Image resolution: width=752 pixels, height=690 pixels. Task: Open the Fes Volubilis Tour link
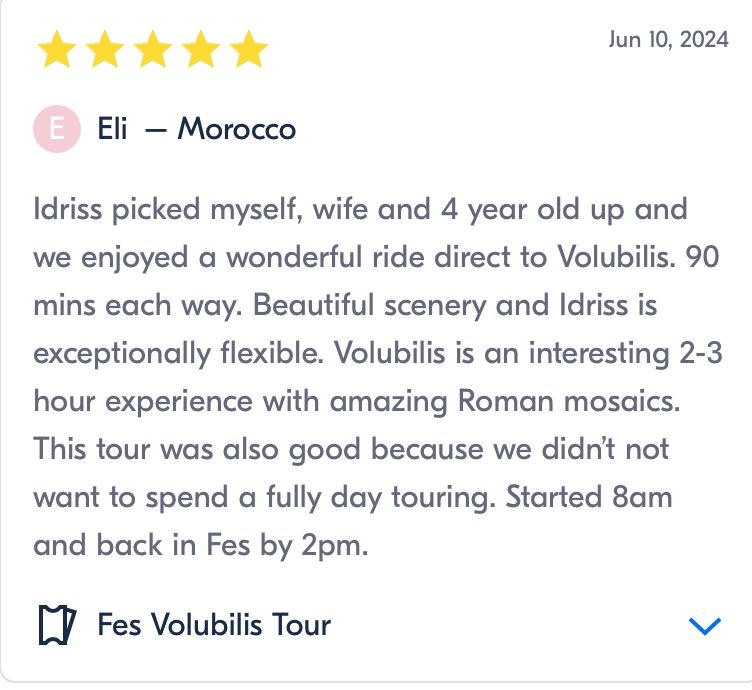(x=214, y=626)
